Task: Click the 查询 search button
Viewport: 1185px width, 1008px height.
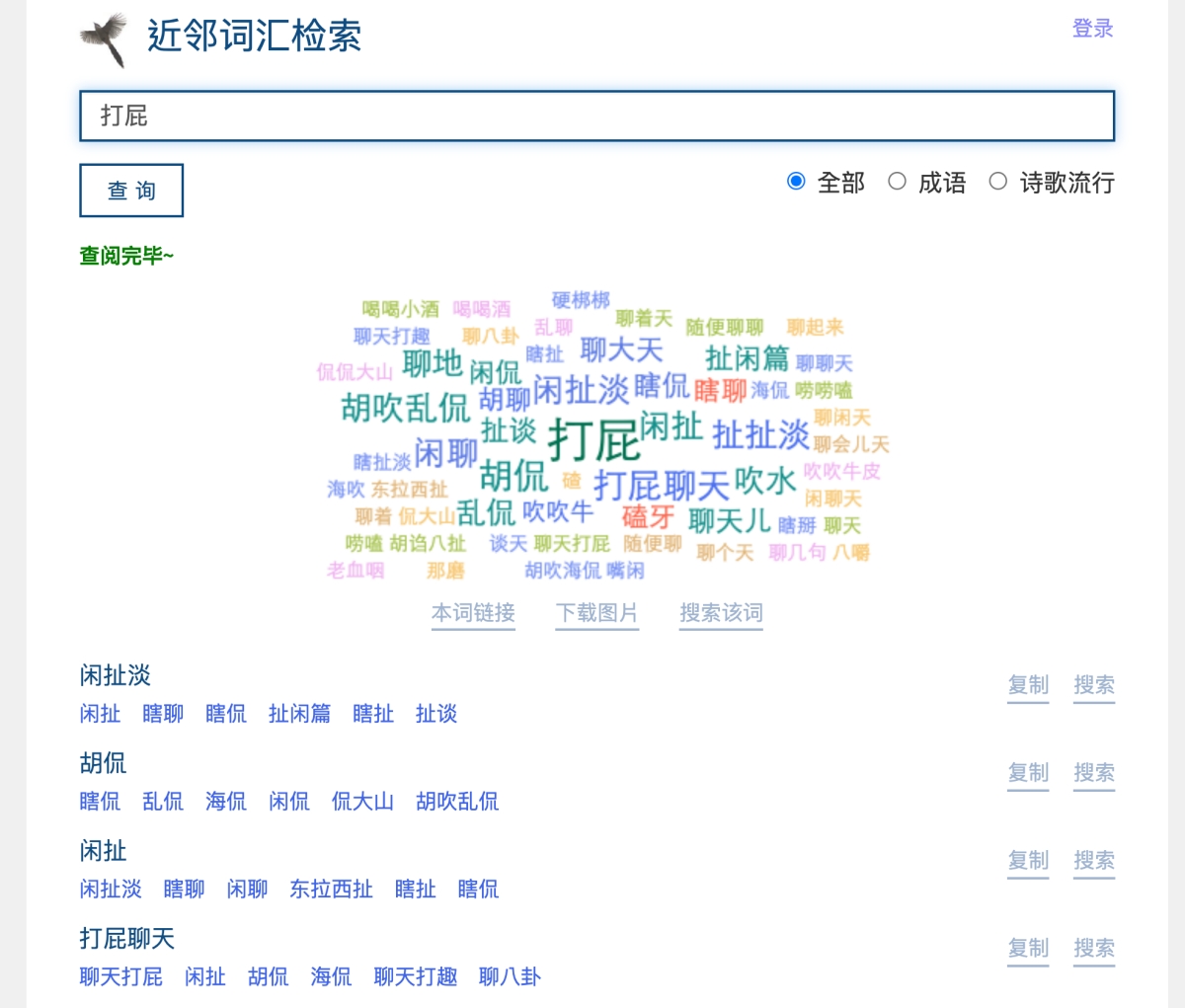Action: pyautogui.click(x=131, y=191)
